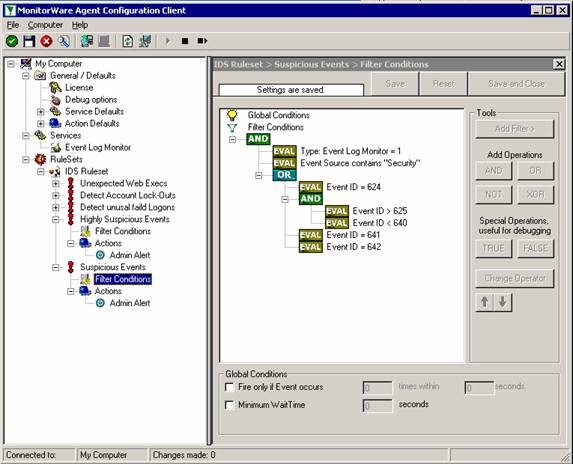
Task: Collapse the RuleSets tree node
Action: [26, 160]
